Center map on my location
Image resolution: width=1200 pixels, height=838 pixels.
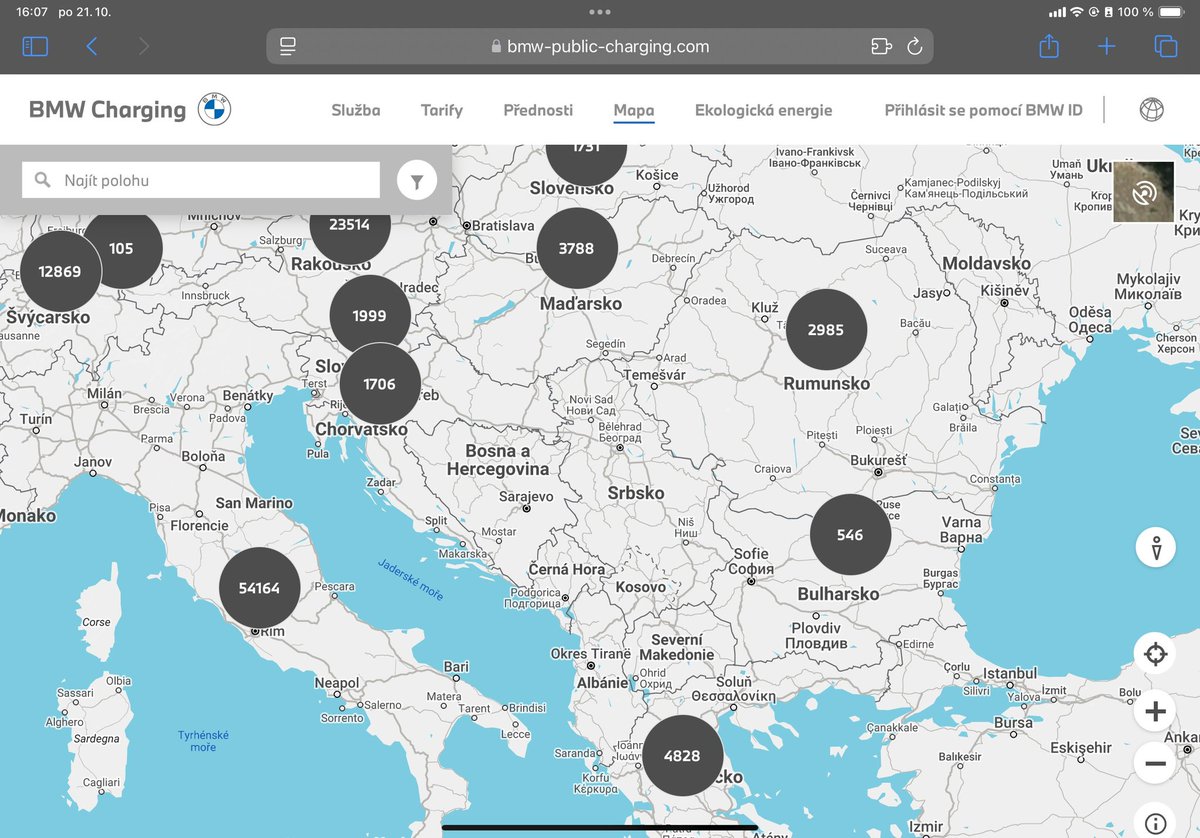(1156, 655)
